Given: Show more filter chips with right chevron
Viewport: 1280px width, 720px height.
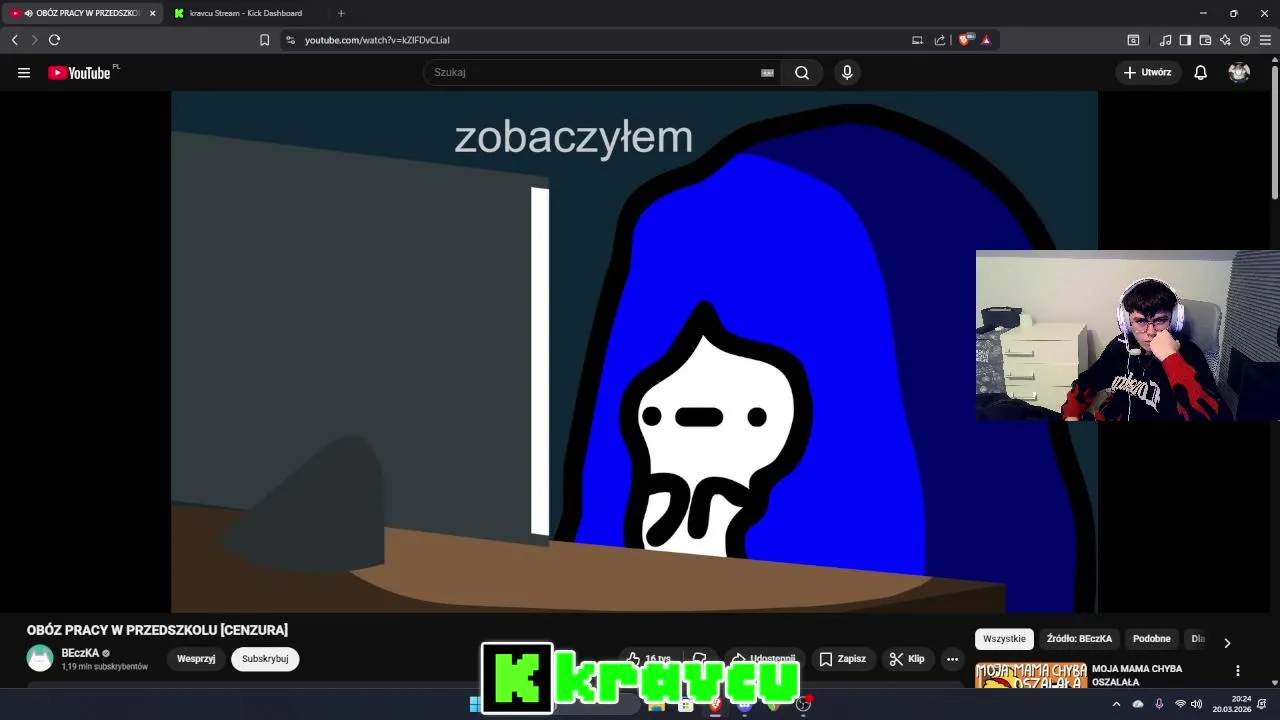Looking at the screenshot, I should (1227, 643).
